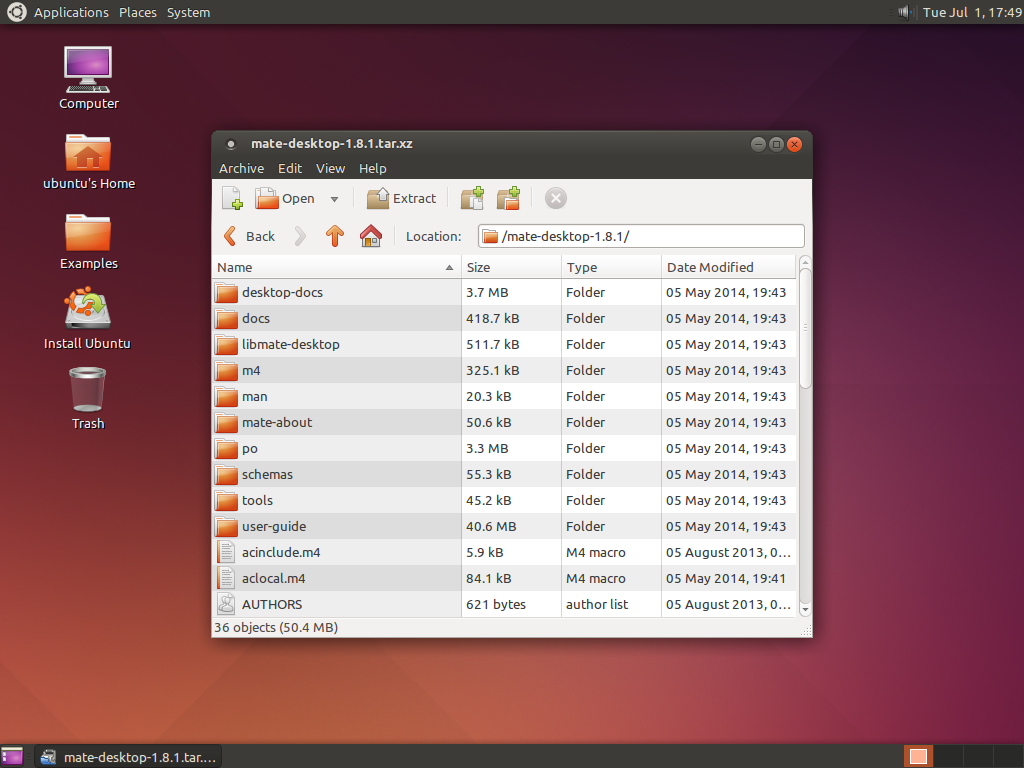Navigate up one level with the arrow icon
The image size is (1024, 768).
[335, 236]
